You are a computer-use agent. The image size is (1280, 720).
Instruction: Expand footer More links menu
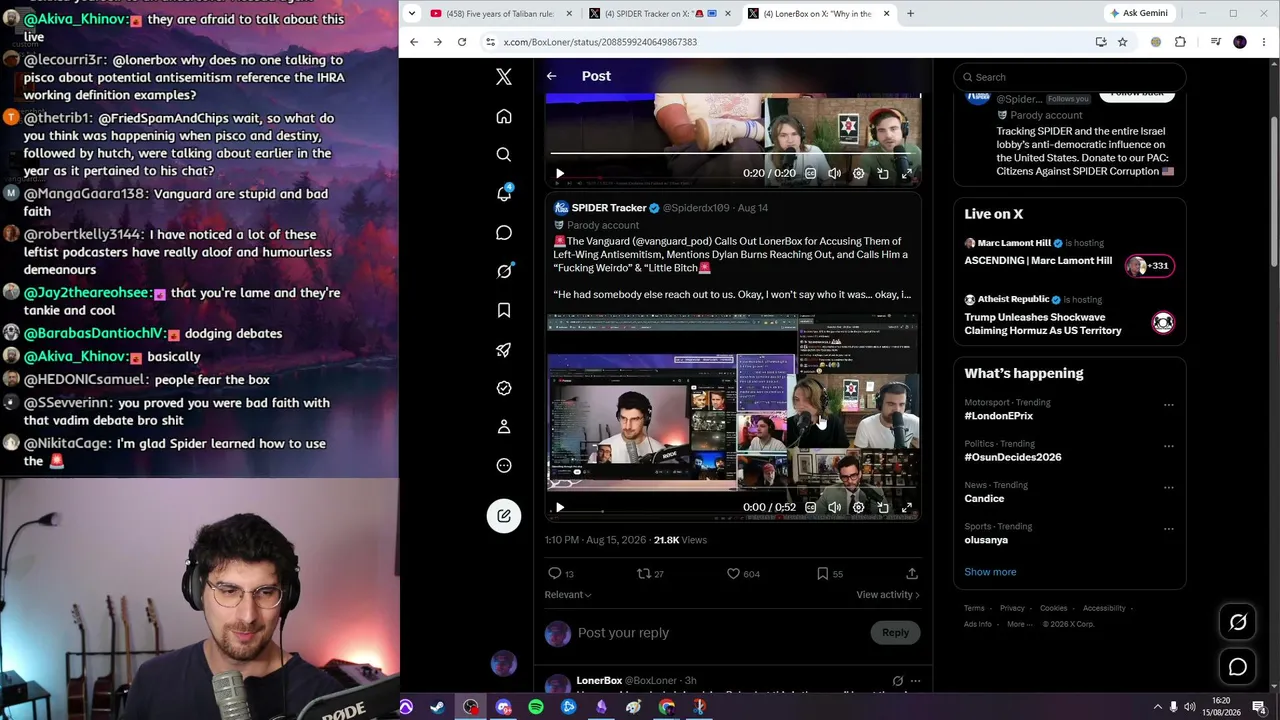click(x=1019, y=624)
